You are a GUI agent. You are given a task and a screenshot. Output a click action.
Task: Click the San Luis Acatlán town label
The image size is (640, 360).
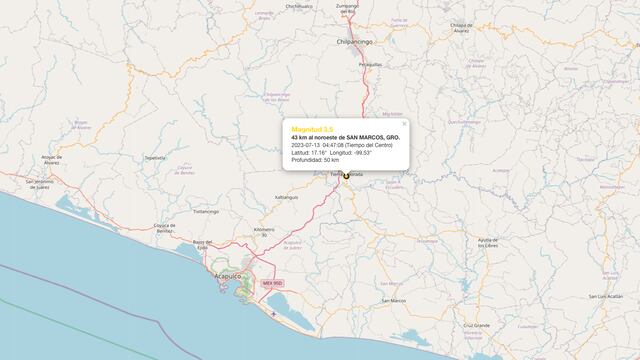click(606, 296)
